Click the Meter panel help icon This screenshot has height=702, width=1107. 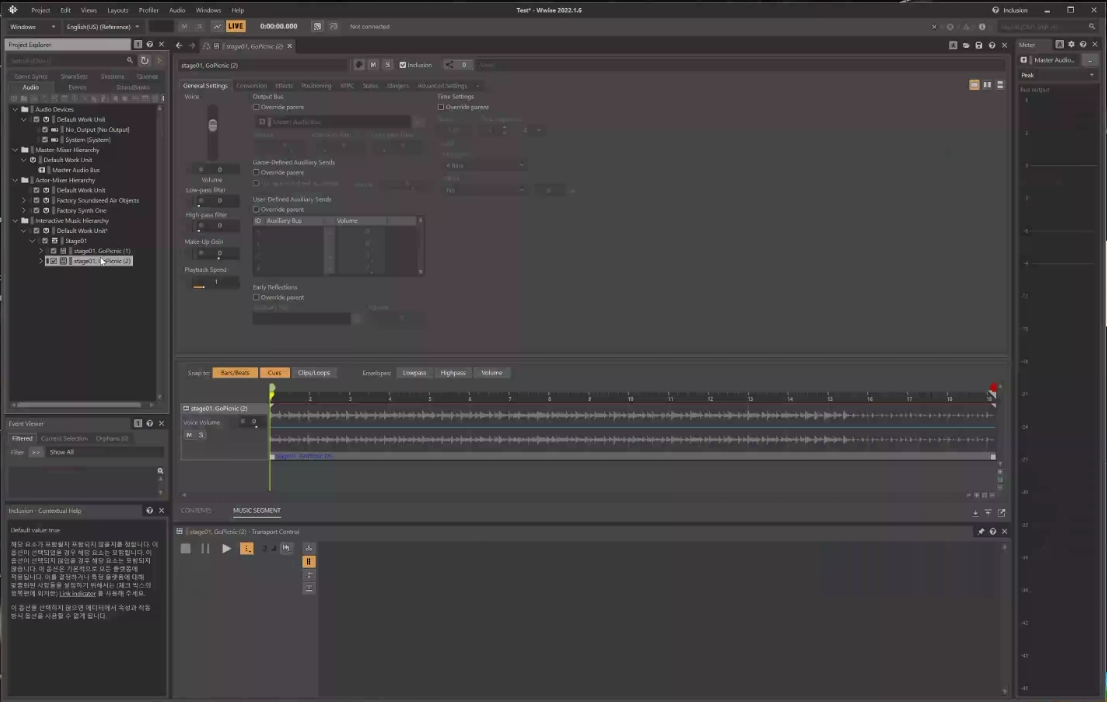point(1083,44)
